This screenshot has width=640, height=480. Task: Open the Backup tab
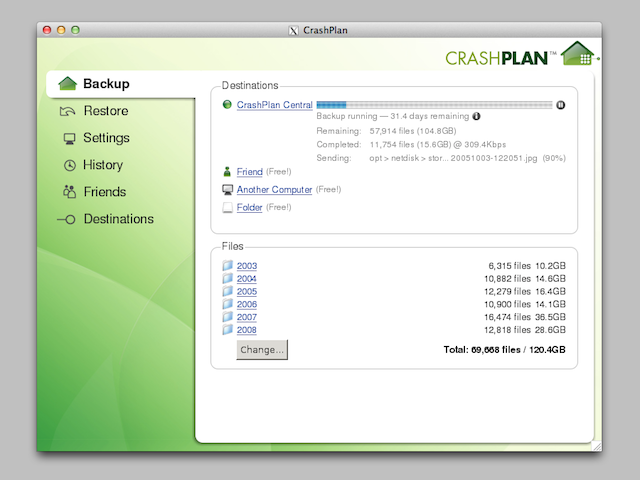(x=121, y=84)
